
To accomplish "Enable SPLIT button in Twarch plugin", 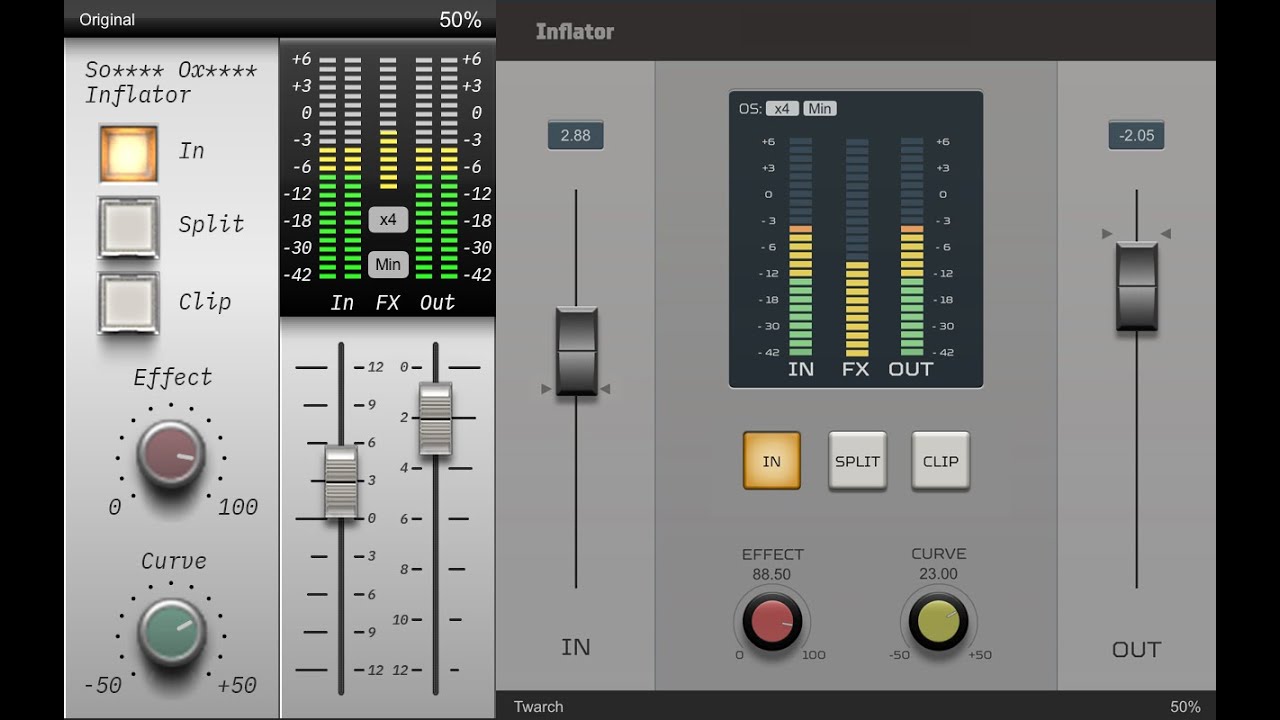I will pos(857,461).
